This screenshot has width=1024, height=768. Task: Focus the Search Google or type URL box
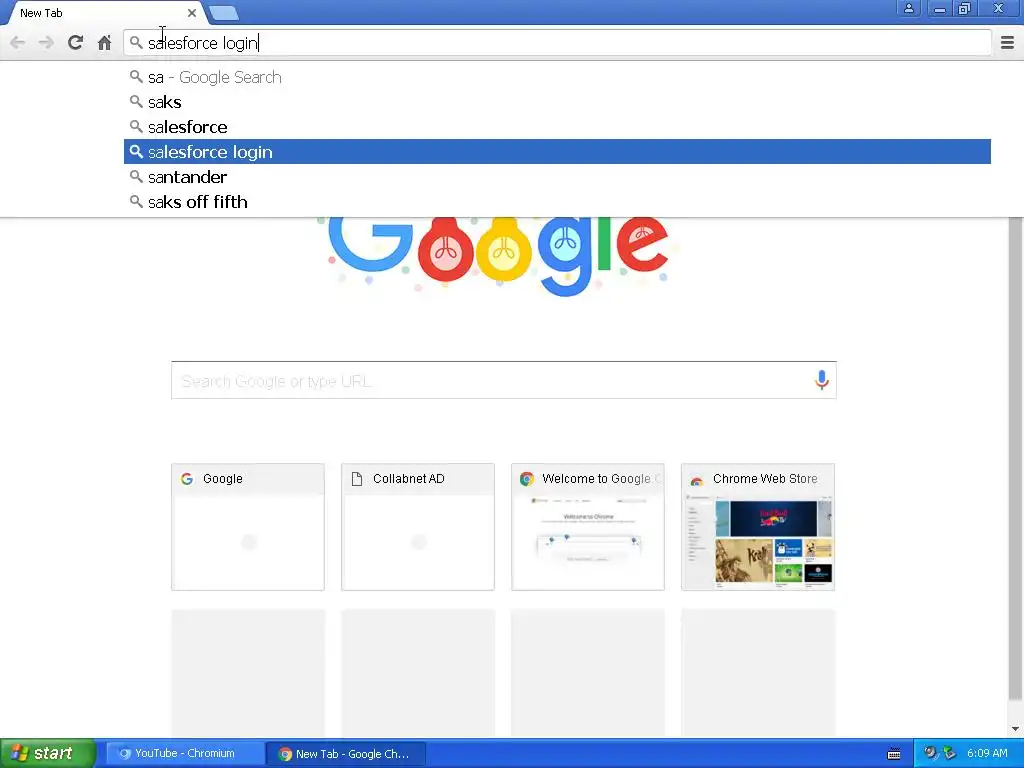(504, 380)
